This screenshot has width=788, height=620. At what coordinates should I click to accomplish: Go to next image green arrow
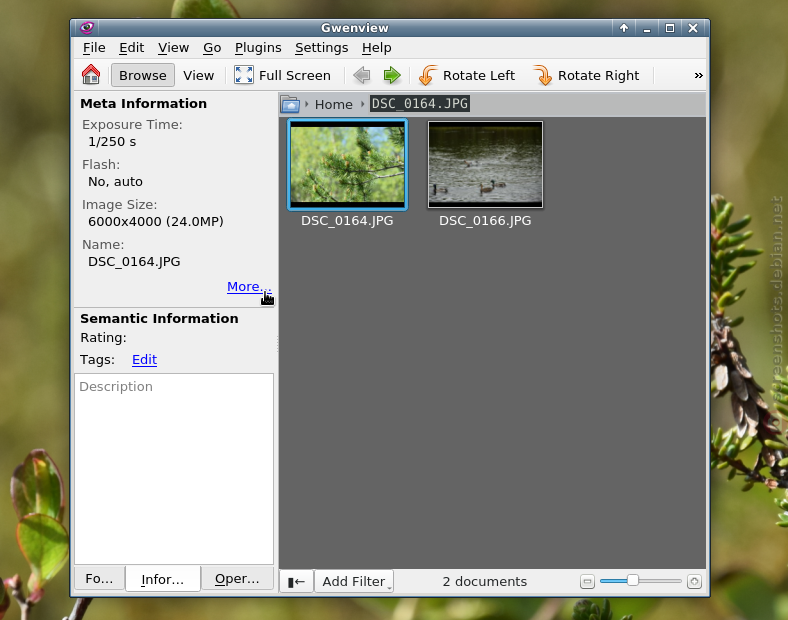[392, 75]
